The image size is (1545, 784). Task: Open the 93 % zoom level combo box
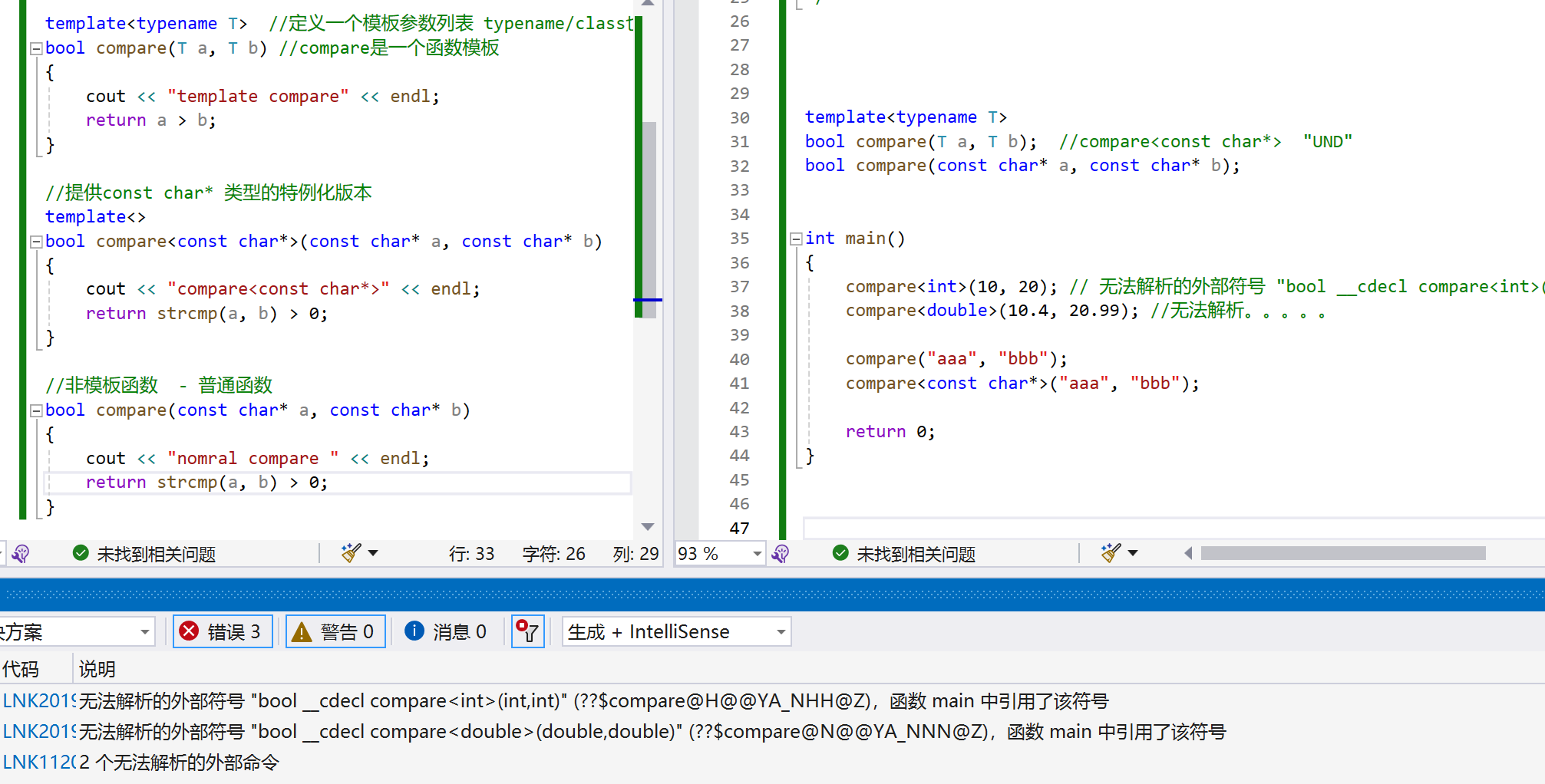(x=720, y=554)
